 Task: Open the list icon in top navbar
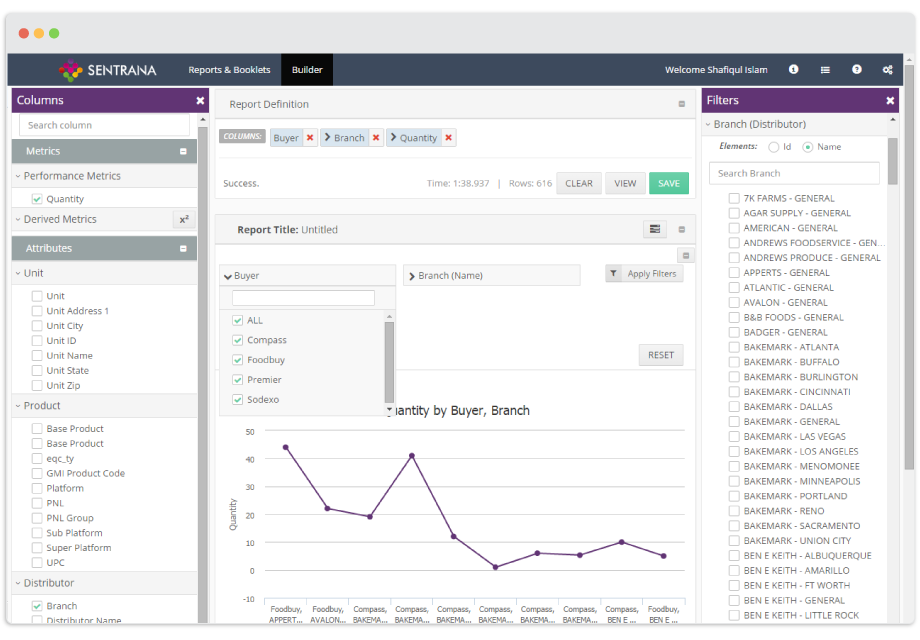825,70
